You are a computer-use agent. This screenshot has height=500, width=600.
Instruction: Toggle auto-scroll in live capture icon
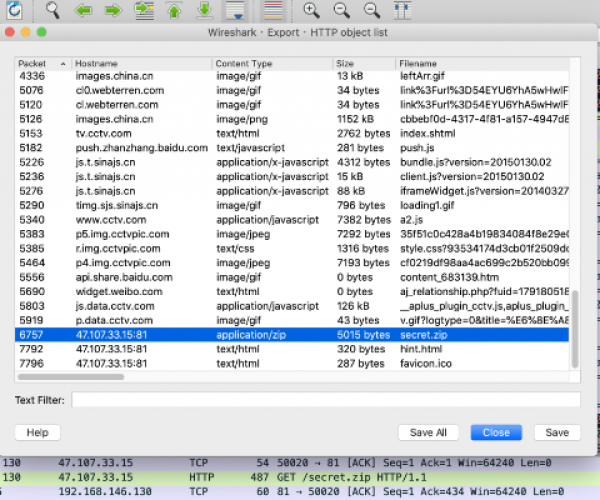pyautogui.click(x=235, y=11)
